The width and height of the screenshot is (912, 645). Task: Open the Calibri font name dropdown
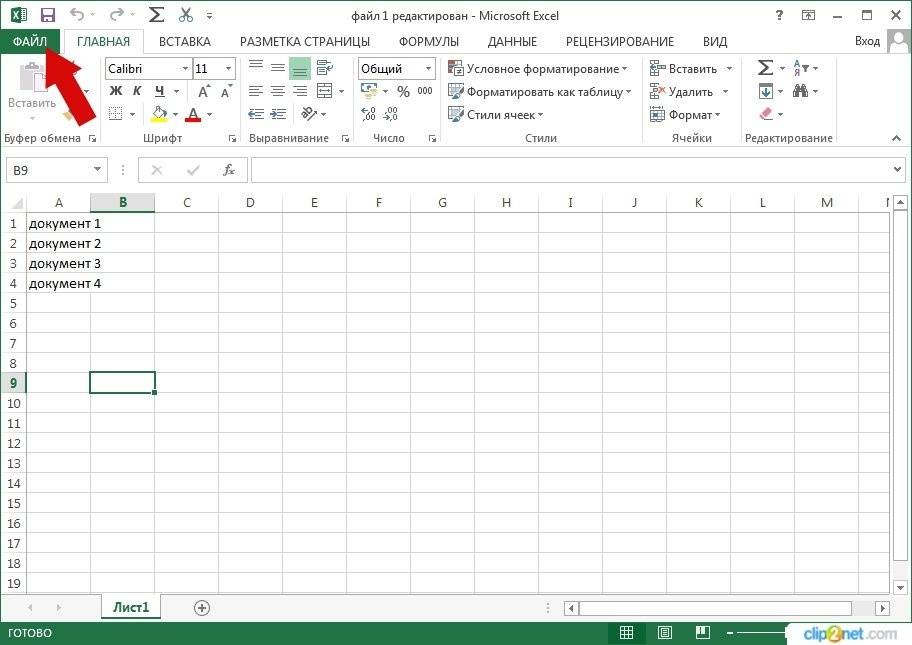point(184,69)
